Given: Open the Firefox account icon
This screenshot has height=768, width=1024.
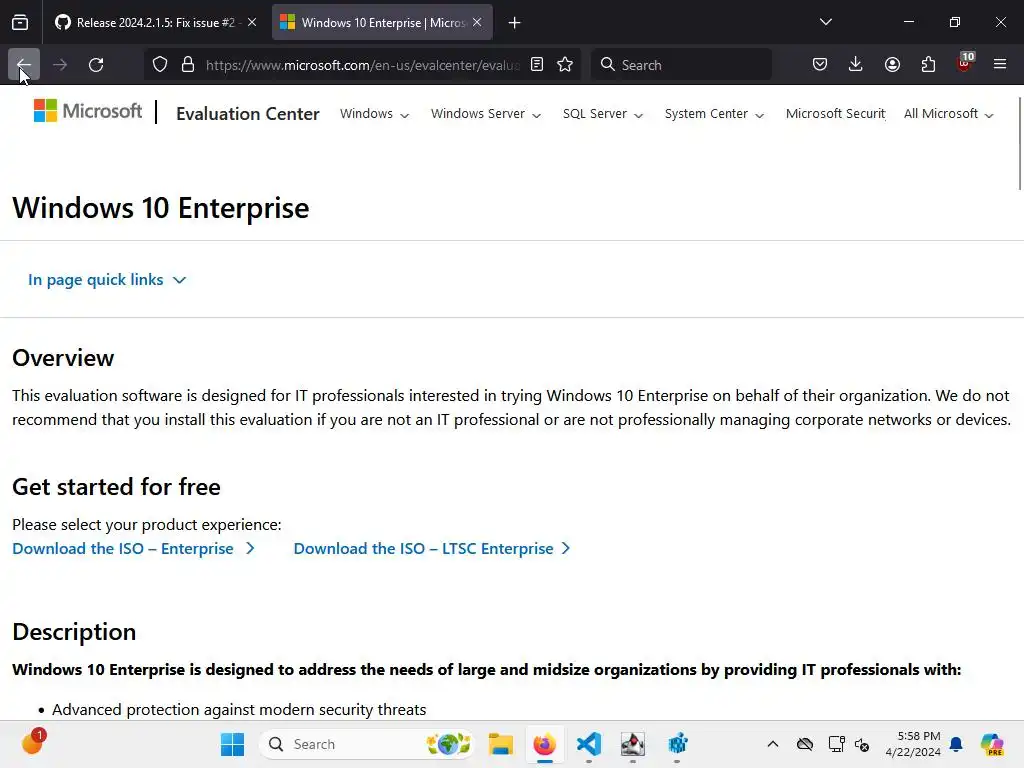Looking at the screenshot, I should (892, 65).
